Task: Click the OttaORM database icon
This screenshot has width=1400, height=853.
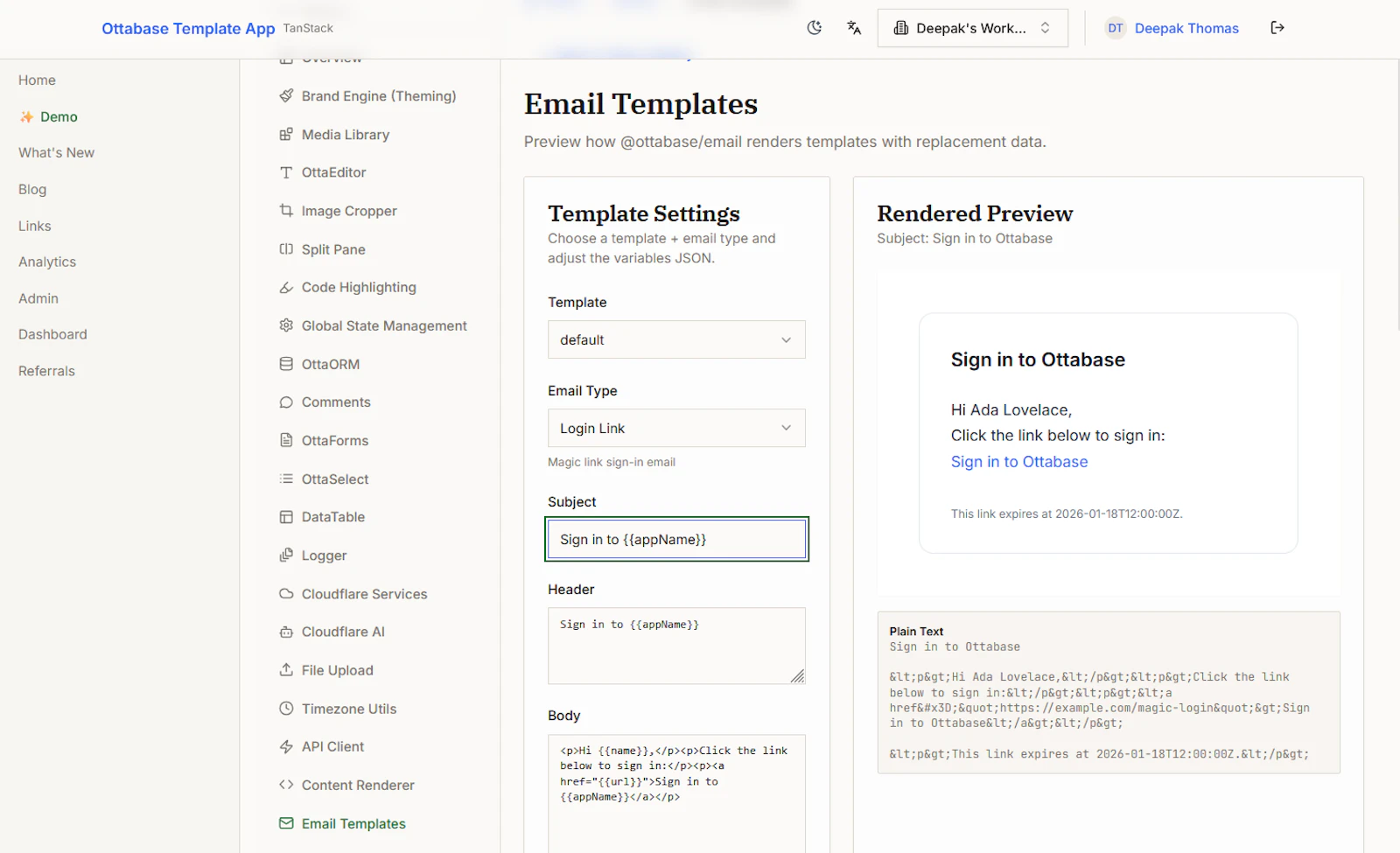Action: click(x=286, y=364)
